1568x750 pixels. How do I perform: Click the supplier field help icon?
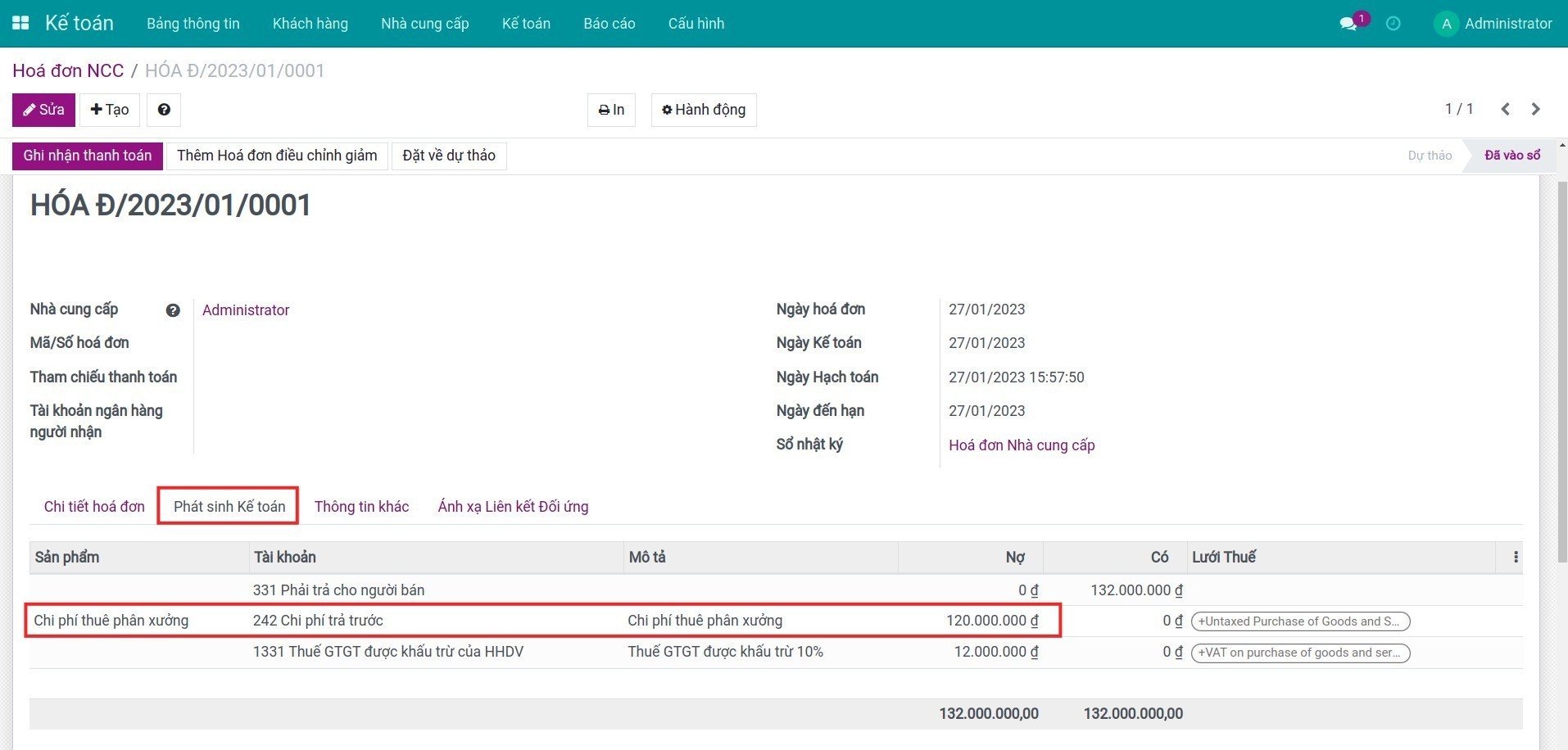[x=173, y=310]
